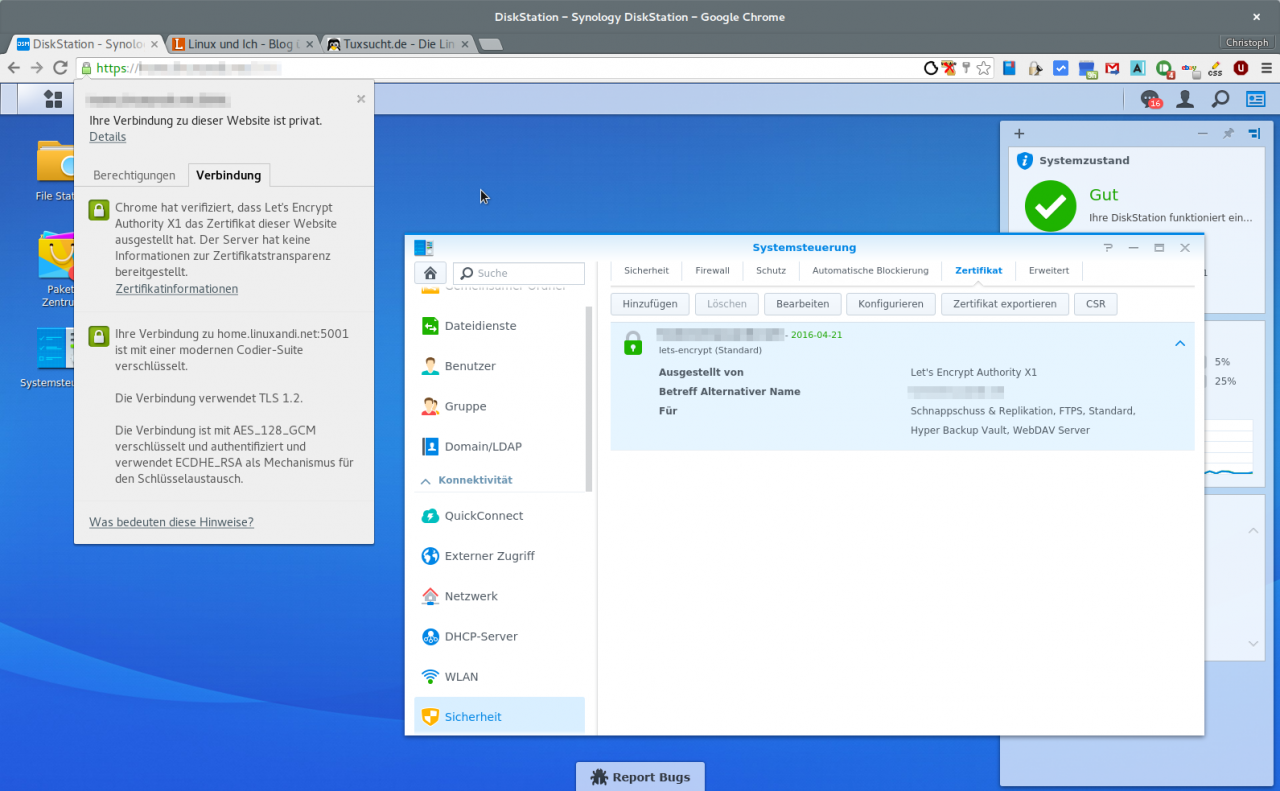This screenshot has height=791, width=1280.
Task: Toggle the pin on the widget panel
Action: 1228,133
